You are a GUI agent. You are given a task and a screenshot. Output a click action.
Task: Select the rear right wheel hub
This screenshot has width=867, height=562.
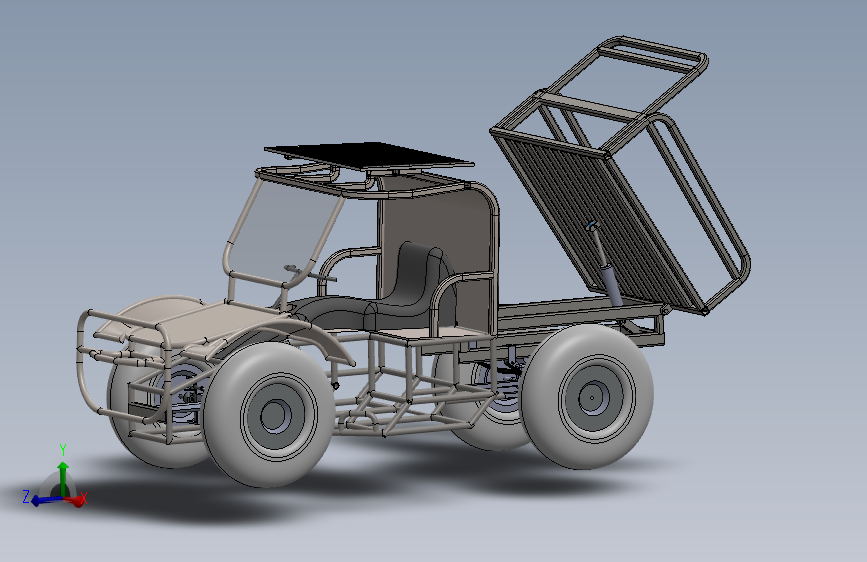pyautogui.click(x=594, y=397)
